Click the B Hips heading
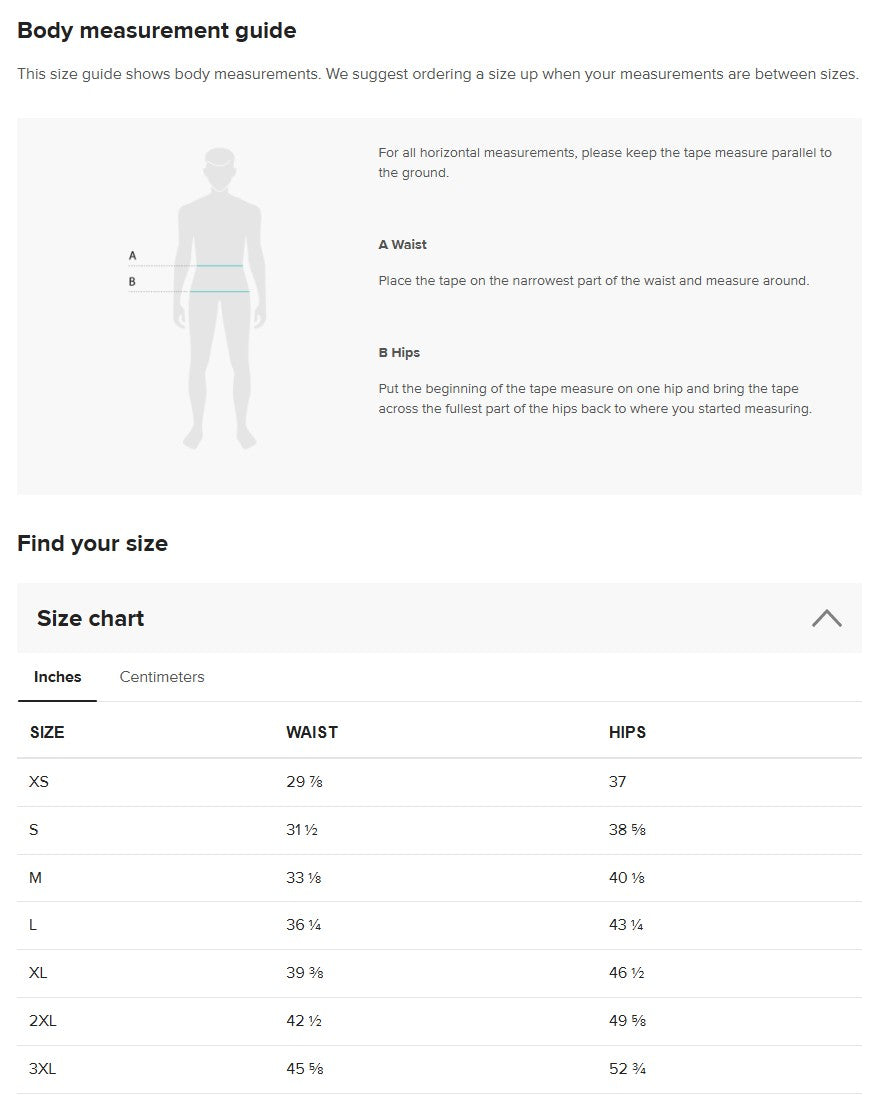The height and width of the screenshot is (1108, 869). (399, 353)
